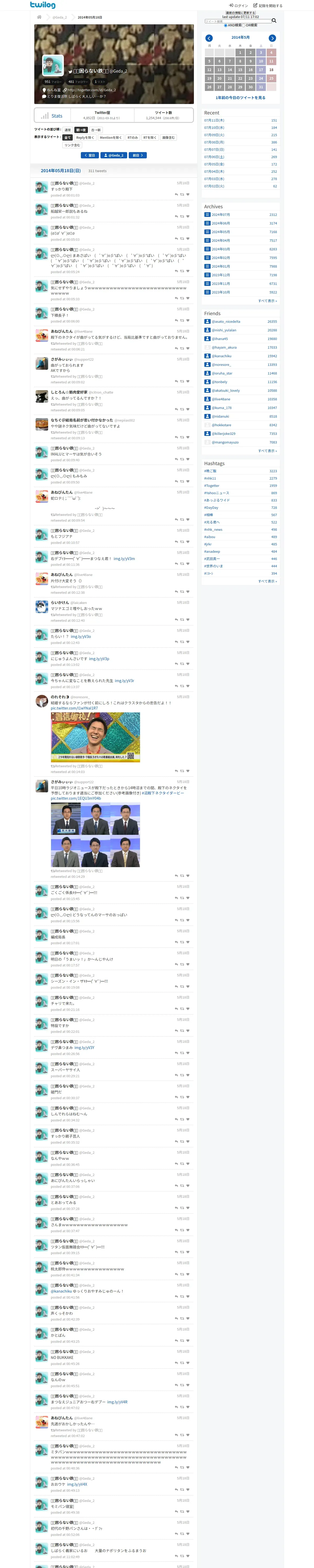
Task: Click user icon beside @ihana45
Action: coord(207,338)
